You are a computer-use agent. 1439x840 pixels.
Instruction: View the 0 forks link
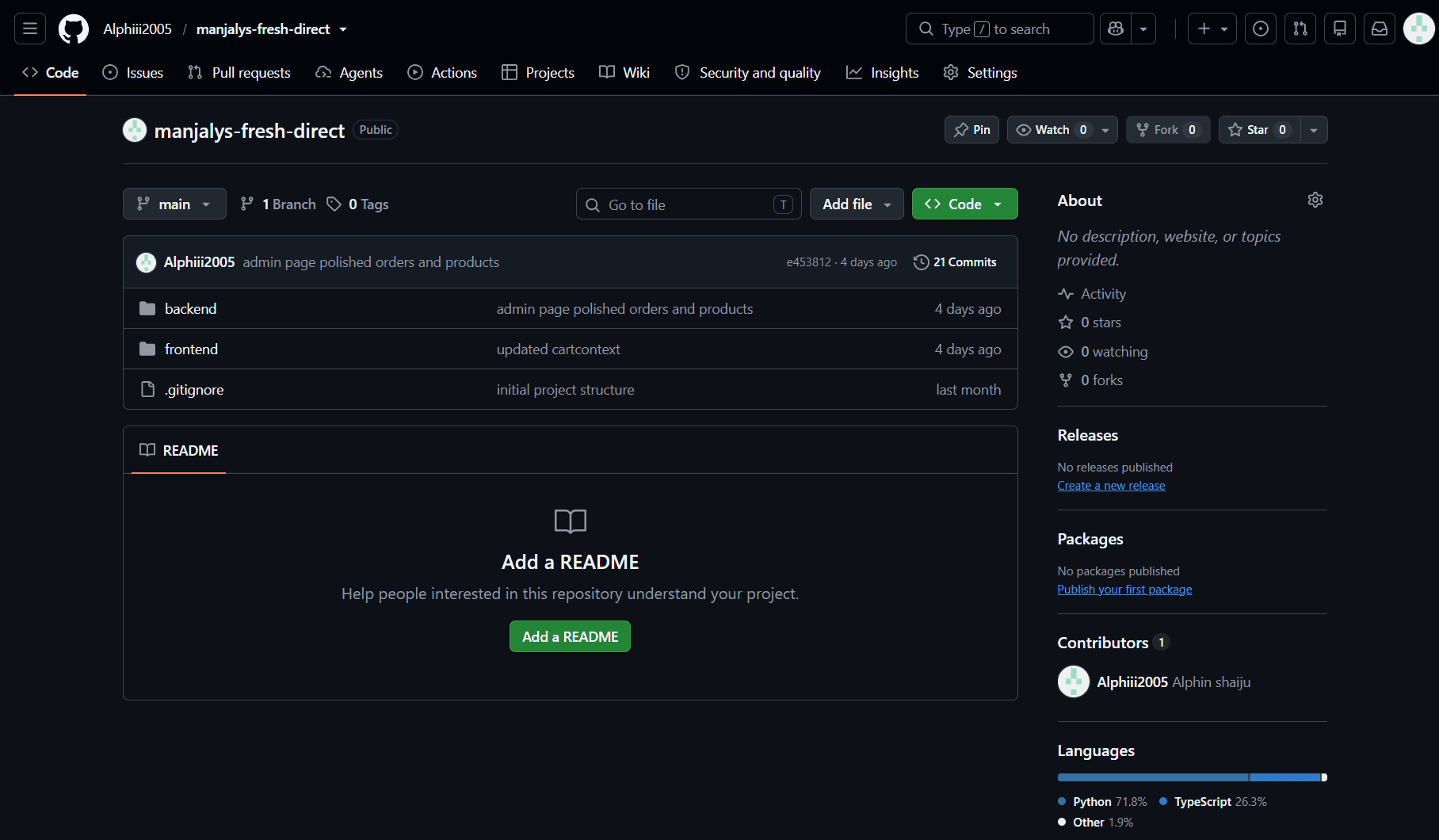(1090, 380)
